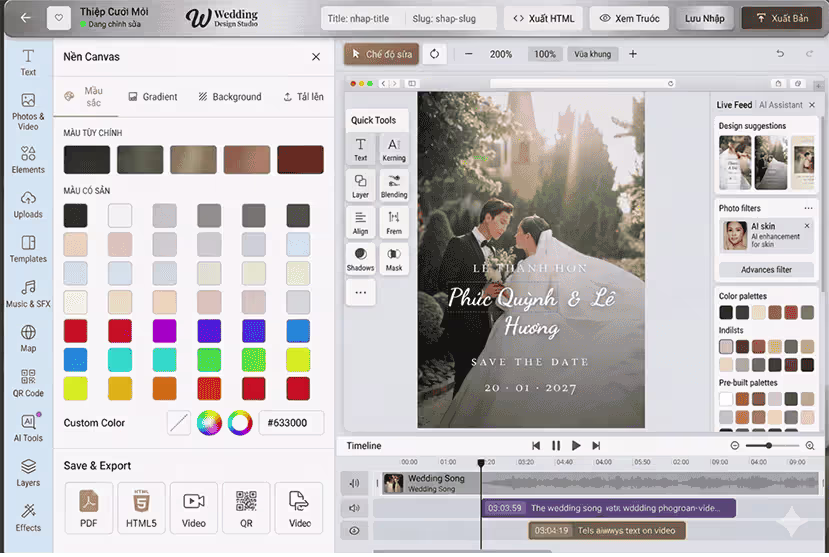Open the Uploads panel
Image resolution: width=829 pixels, height=557 pixels.
click(28, 205)
